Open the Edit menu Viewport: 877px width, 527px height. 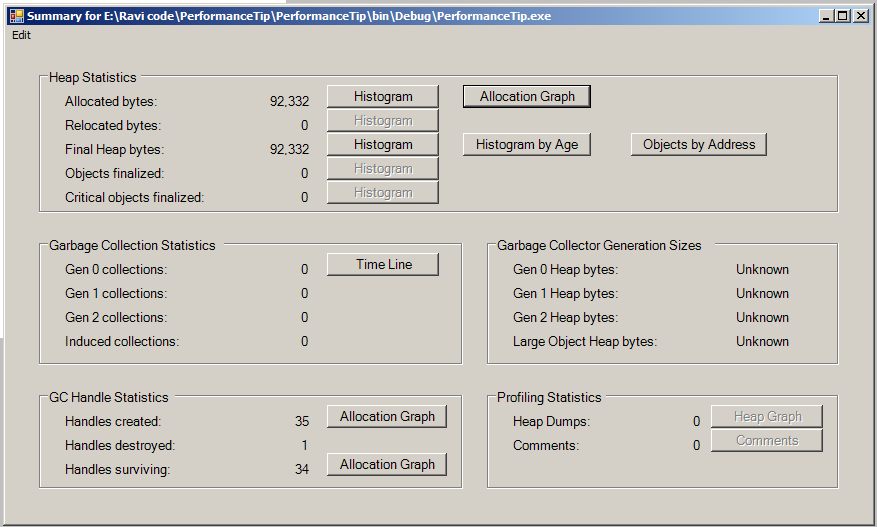tap(21, 35)
